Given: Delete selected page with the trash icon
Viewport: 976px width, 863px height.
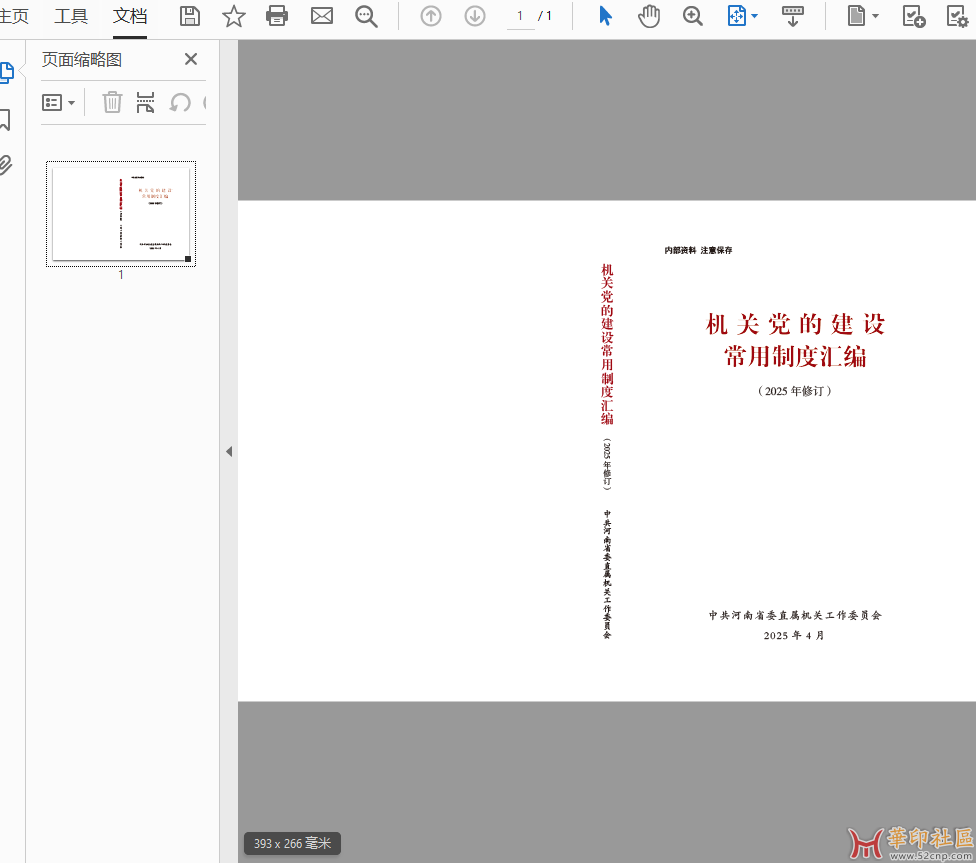Looking at the screenshot, I should coord(112,102).
